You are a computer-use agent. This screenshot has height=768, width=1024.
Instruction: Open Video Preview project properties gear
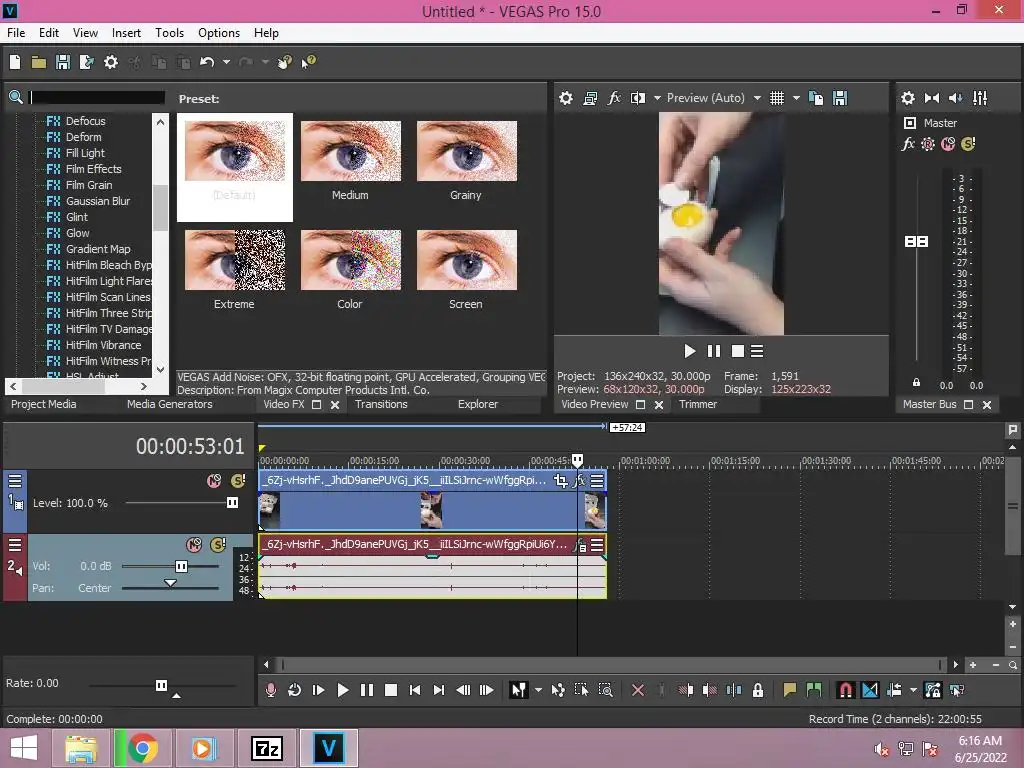coord(566,98)
